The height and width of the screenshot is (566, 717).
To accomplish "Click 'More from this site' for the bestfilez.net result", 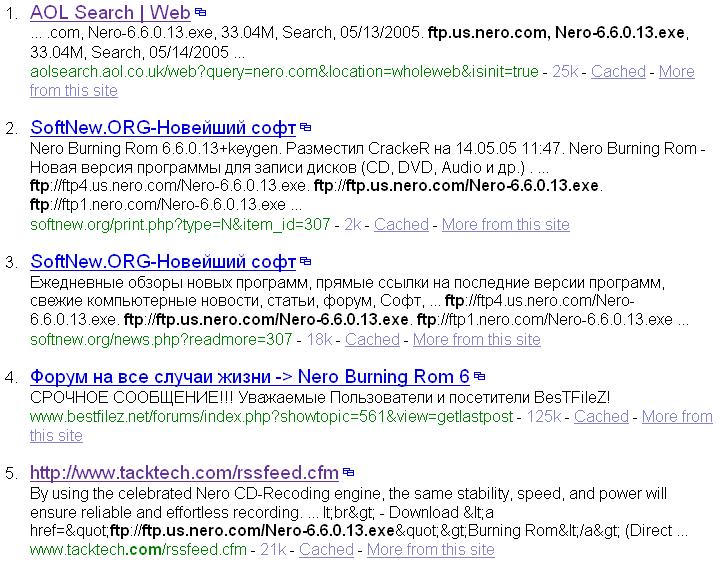I will click(677, 416).
